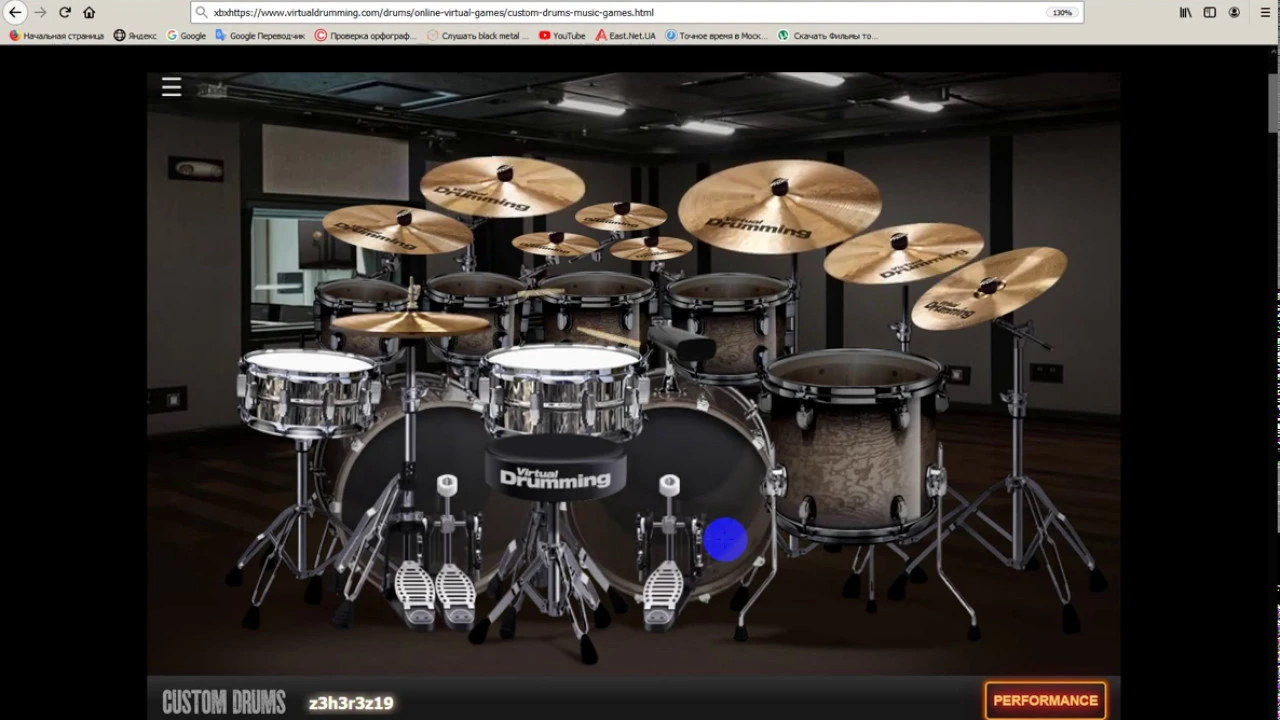Open the Начальная страница bookmark
Viewport: 1280px width, 720px height.
56,35
